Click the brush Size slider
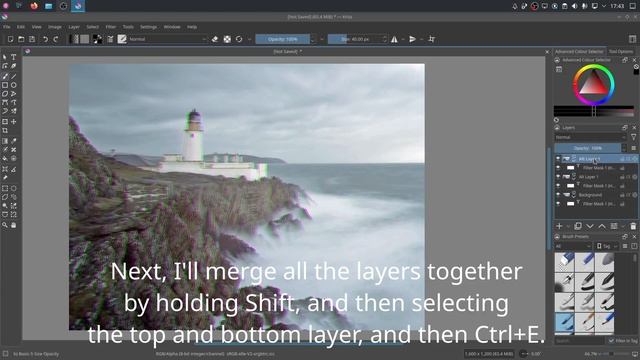 (x=355, y=39)
